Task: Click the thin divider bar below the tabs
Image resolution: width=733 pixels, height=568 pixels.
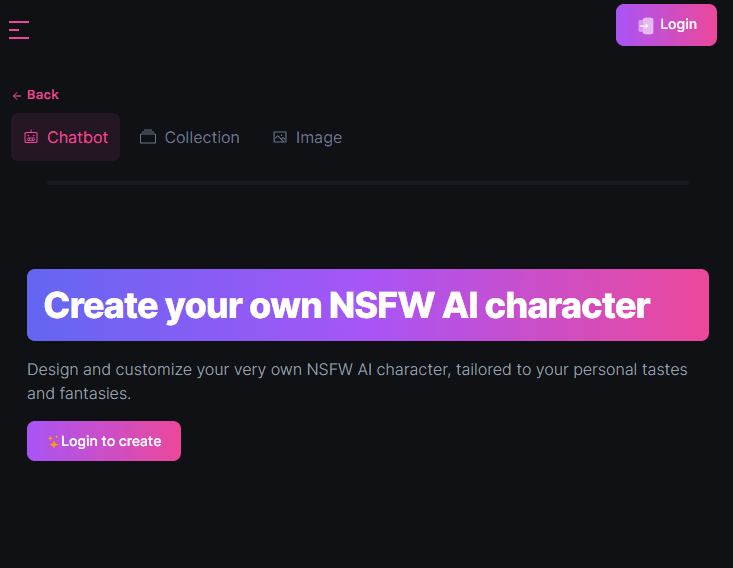Action: click(367, 183)
